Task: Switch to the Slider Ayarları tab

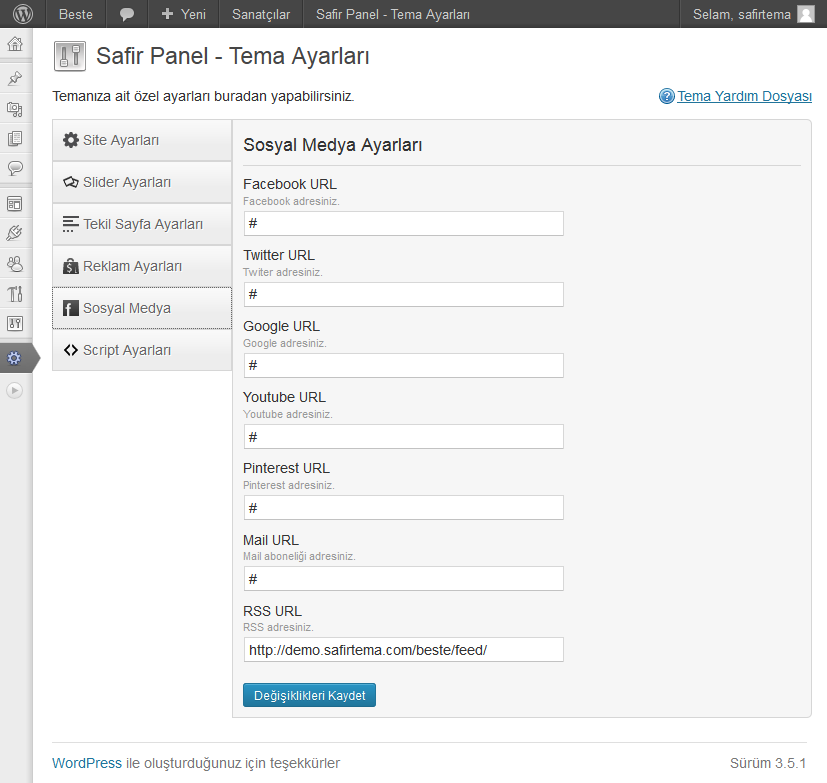Action: pos(141,182)
